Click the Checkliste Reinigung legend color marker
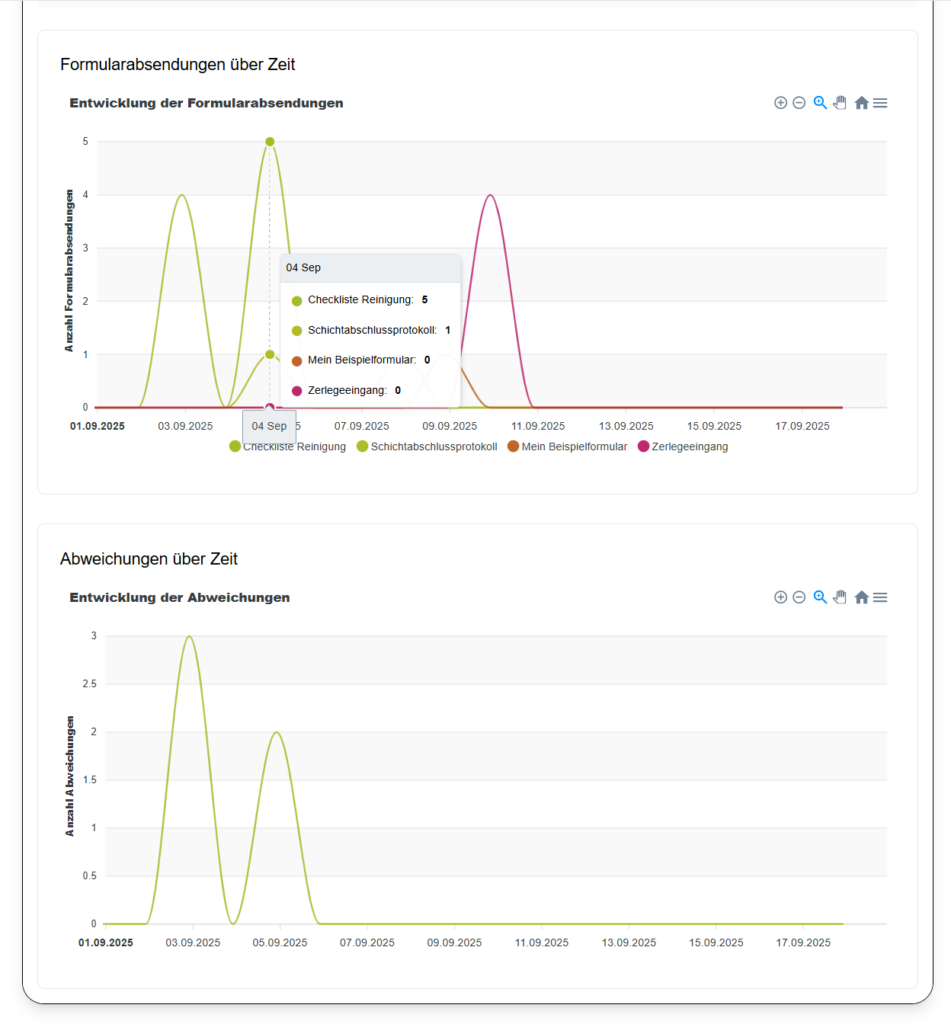This screenshot has height=1024, width=951. (x=235, y=446)
